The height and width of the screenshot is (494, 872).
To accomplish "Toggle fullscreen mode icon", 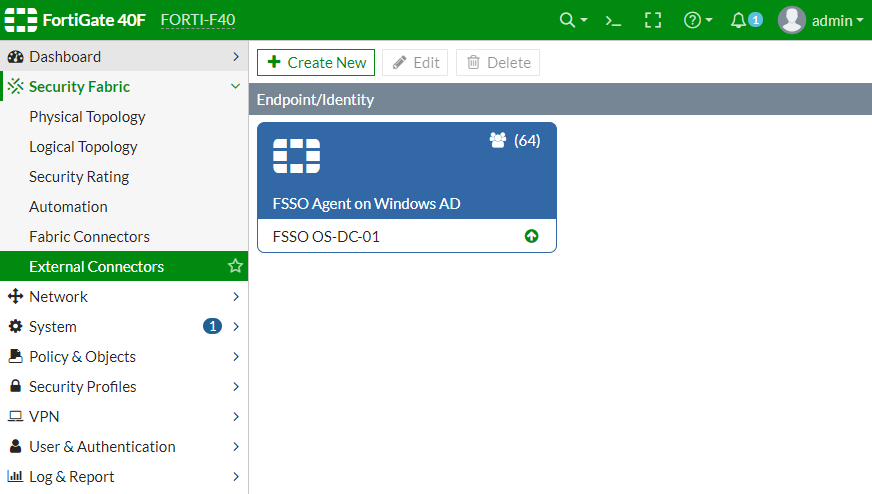I will click(x=653, y=21).
